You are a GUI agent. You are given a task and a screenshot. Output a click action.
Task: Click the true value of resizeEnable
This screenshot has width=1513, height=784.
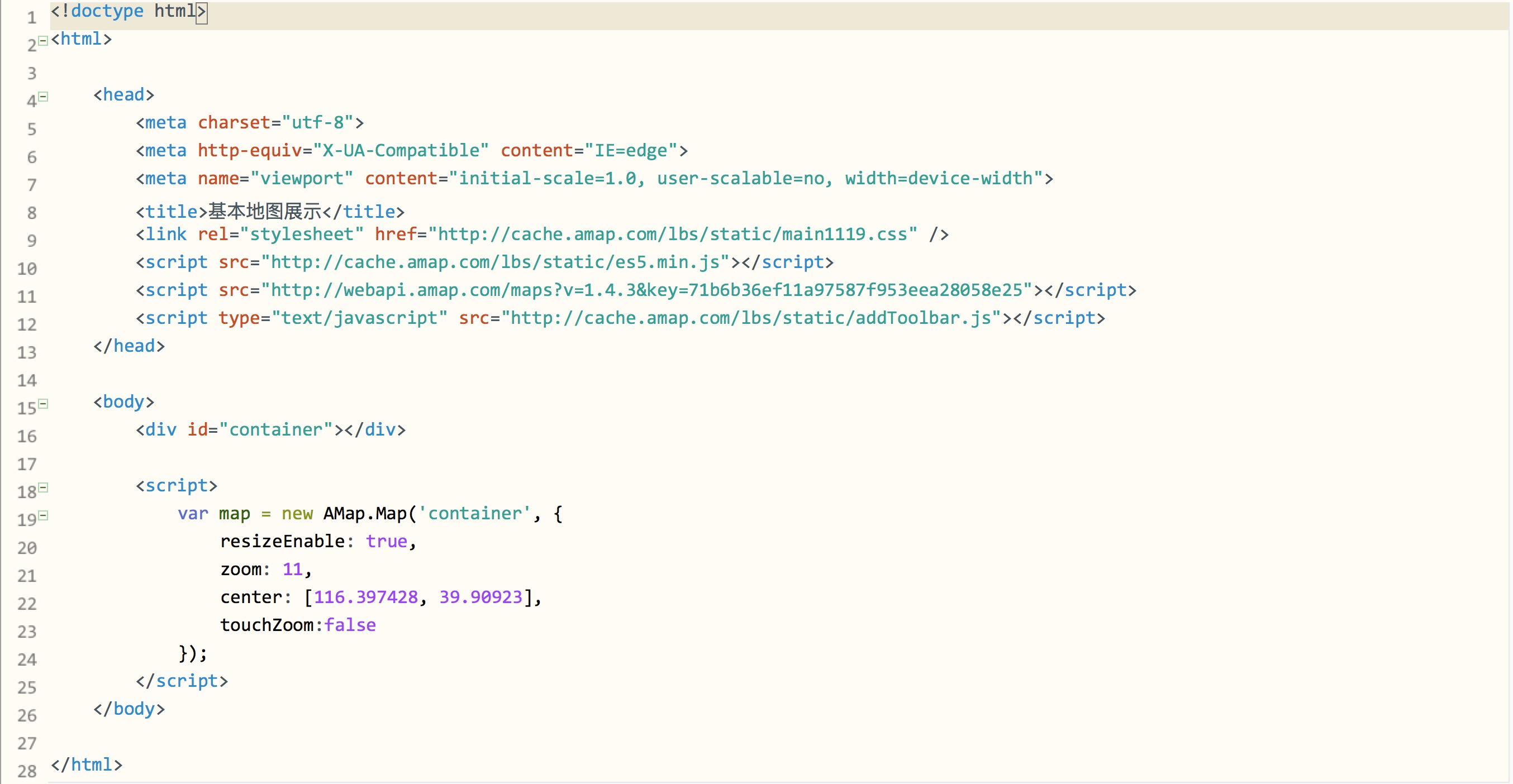click(387, 541)
